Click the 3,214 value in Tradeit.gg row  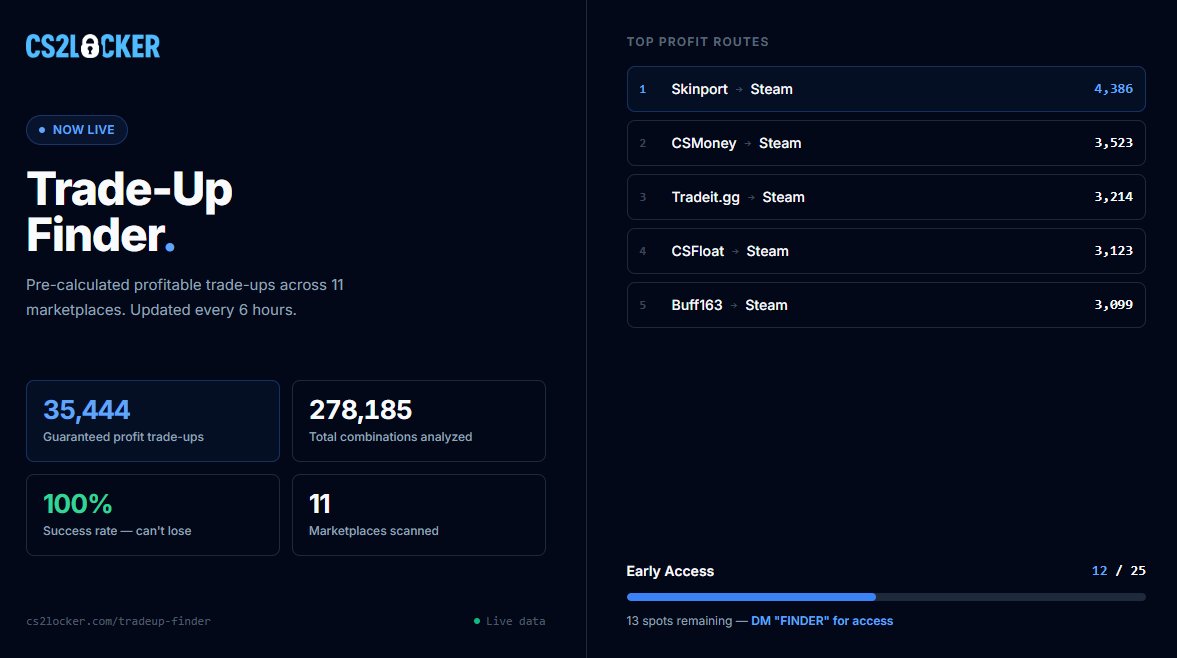(1113, 197)
